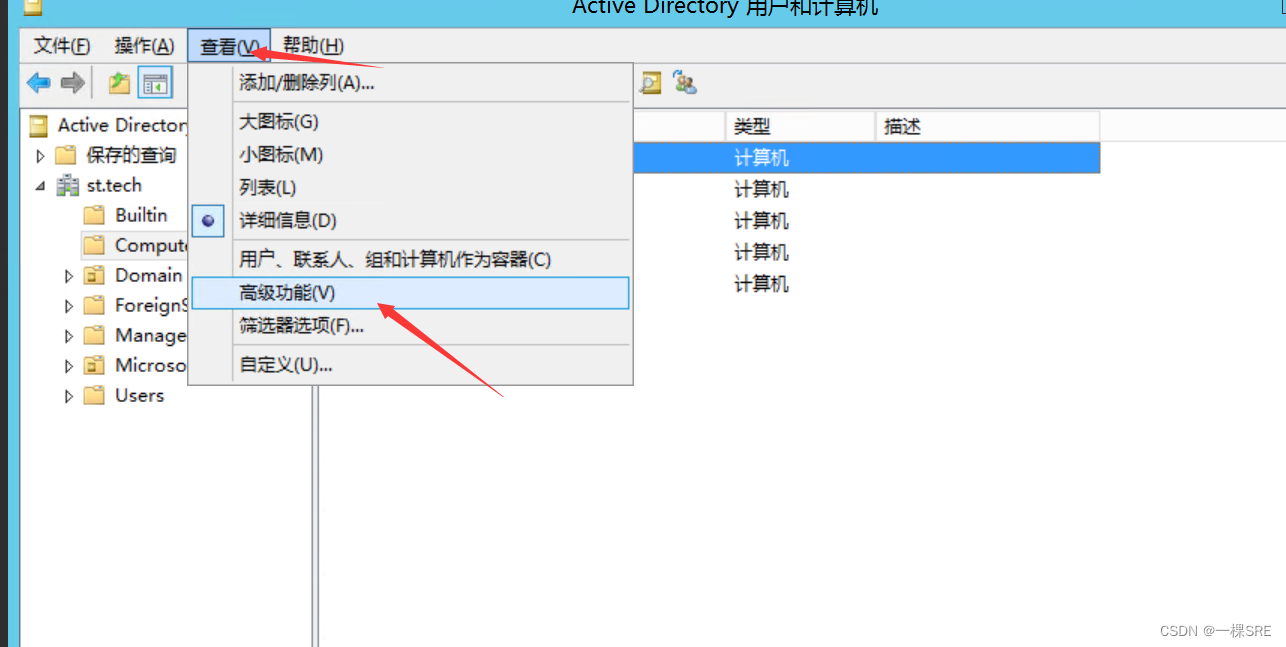The width and height of the screenshot is (1286, 647).
Task: Click the ForeignS folder icon in tree
Action: click(x=94, y=305)
